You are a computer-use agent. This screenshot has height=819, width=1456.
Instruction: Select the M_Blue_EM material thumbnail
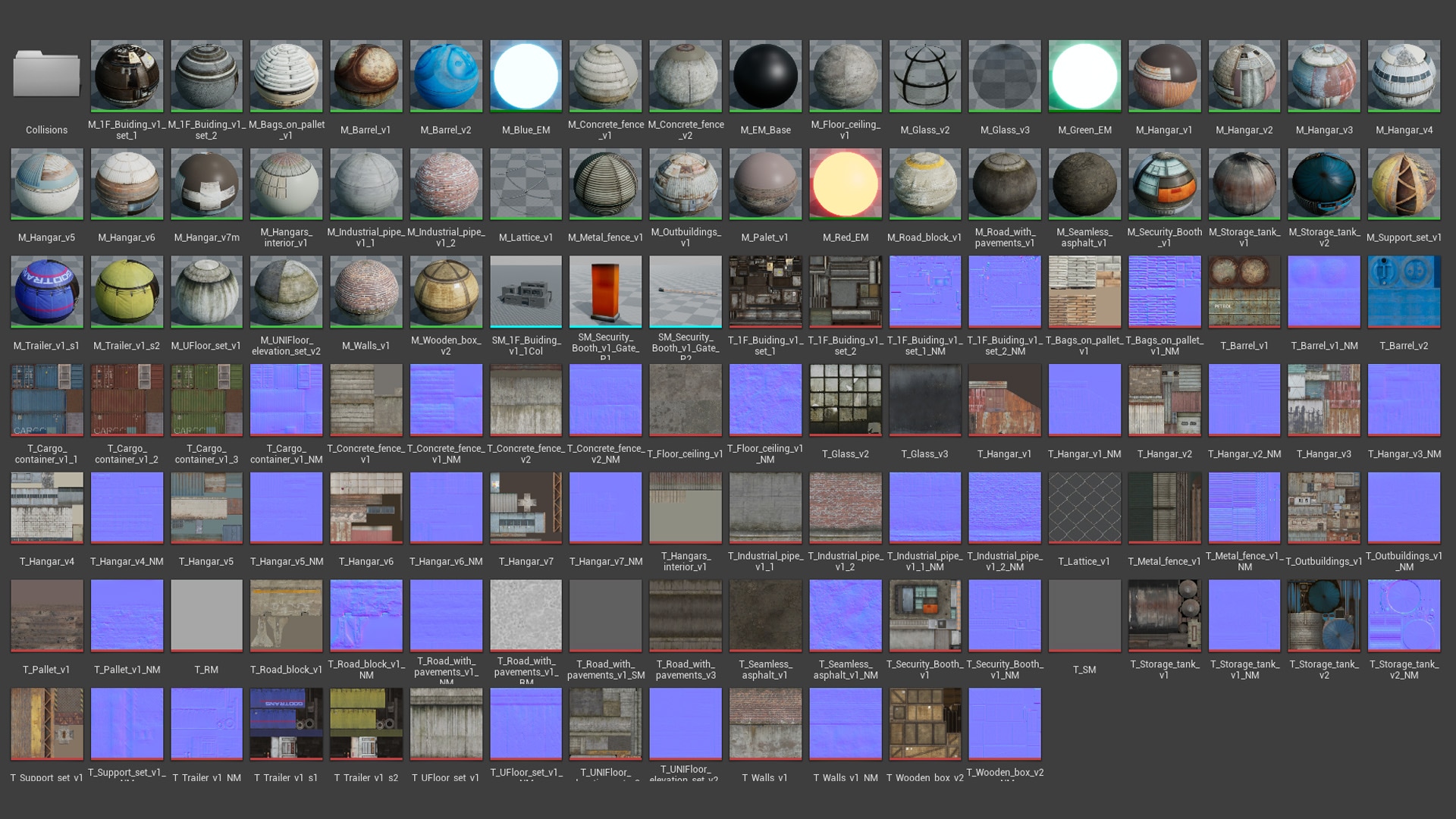[x=526, y=76]
